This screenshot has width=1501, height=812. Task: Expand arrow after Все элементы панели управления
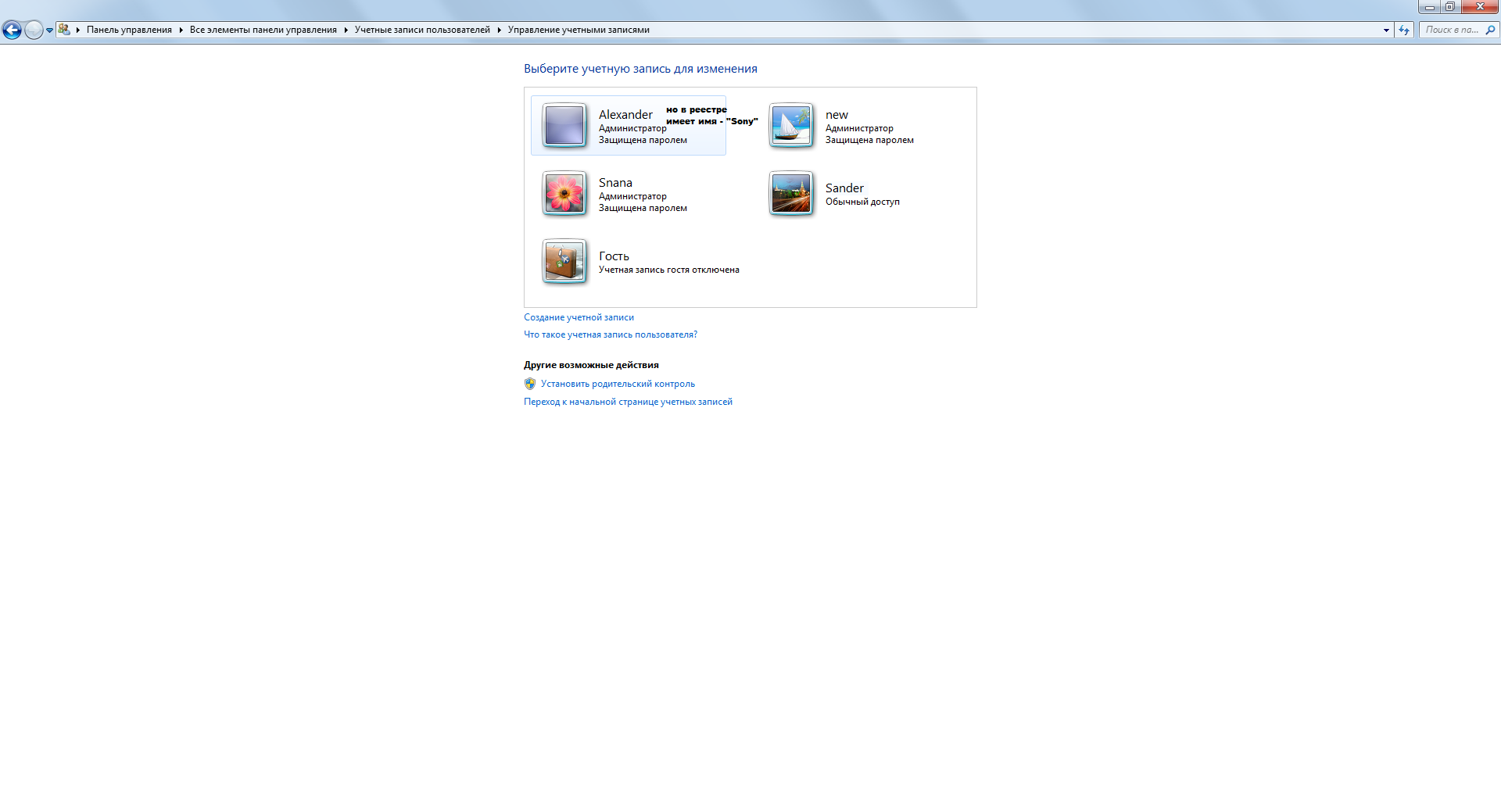click(346, 30)
